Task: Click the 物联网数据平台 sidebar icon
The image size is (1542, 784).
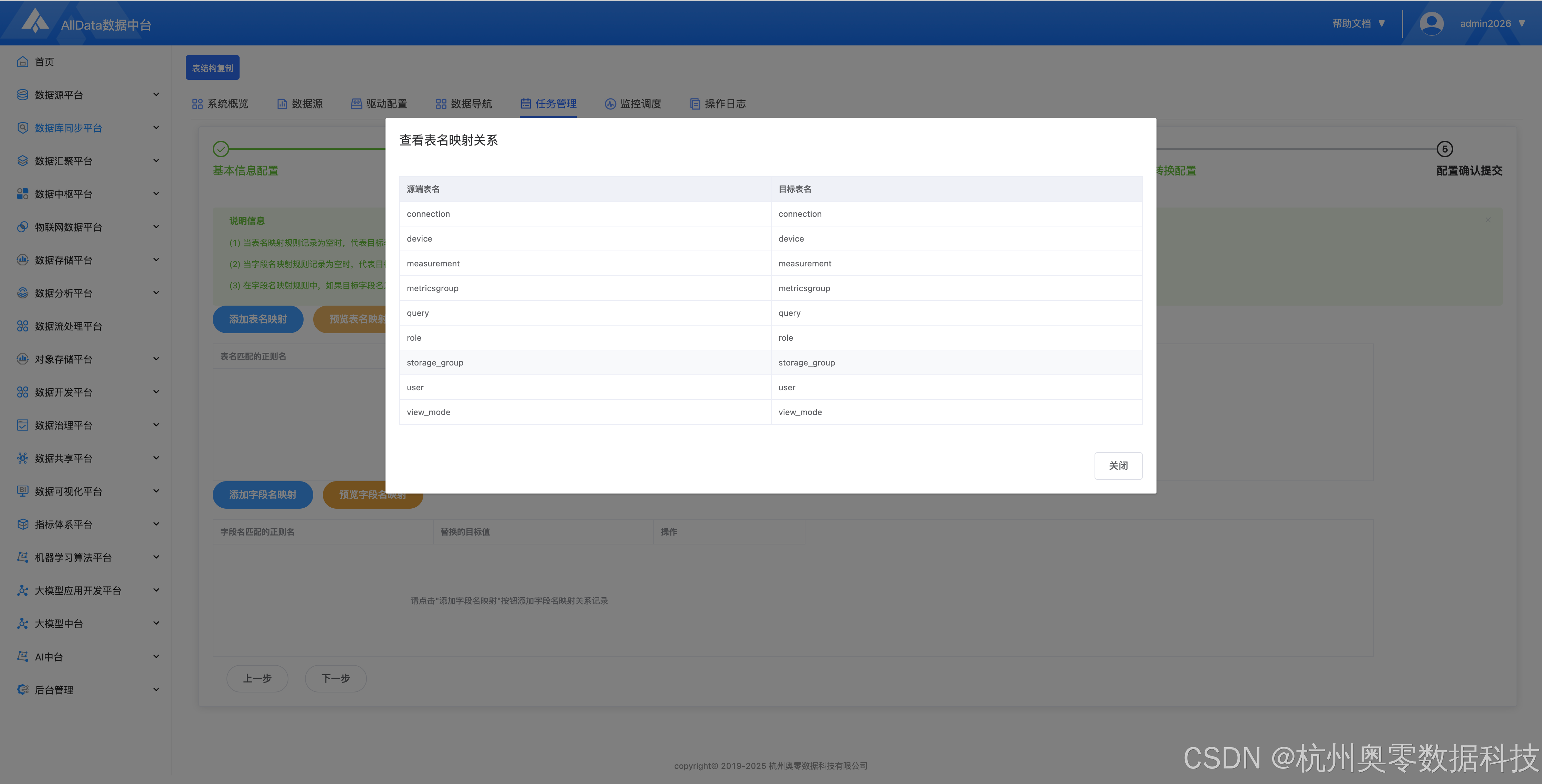Action: click(23, 227)
